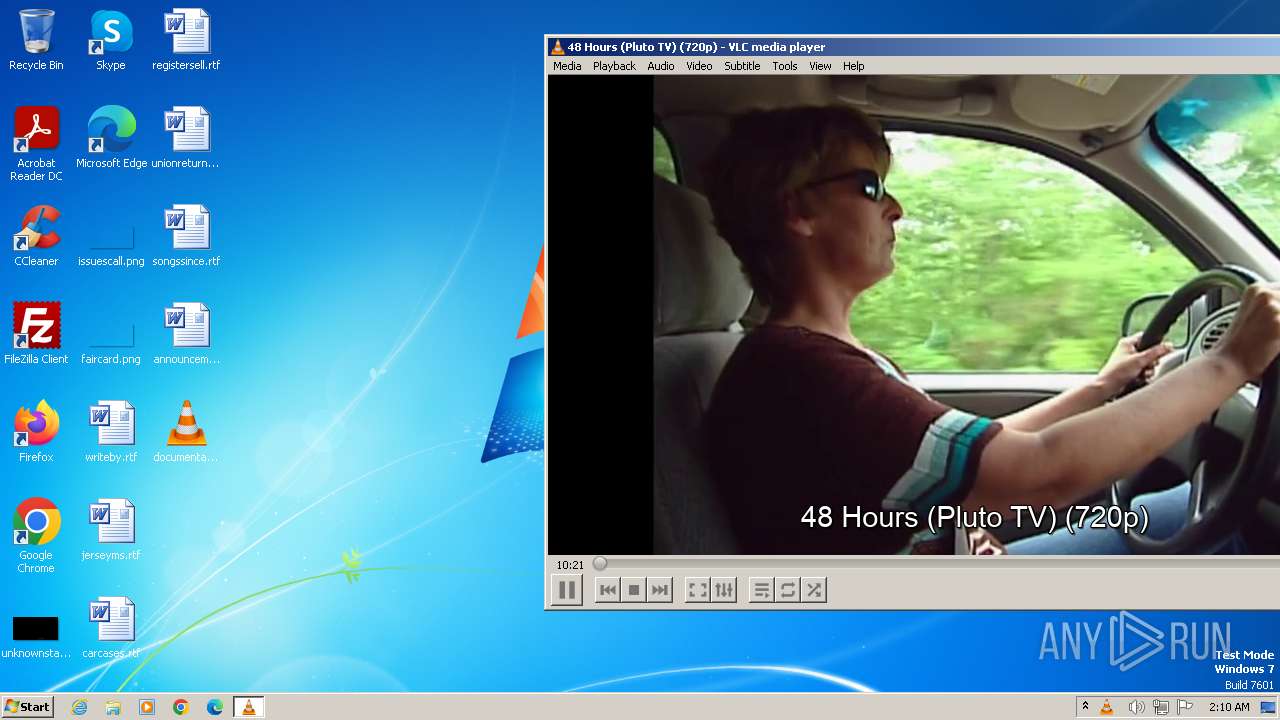Toggle random shuffle playback in VLC
Image resolution: width=1280 pixels, height=720 pixels.
coord(814,590)
